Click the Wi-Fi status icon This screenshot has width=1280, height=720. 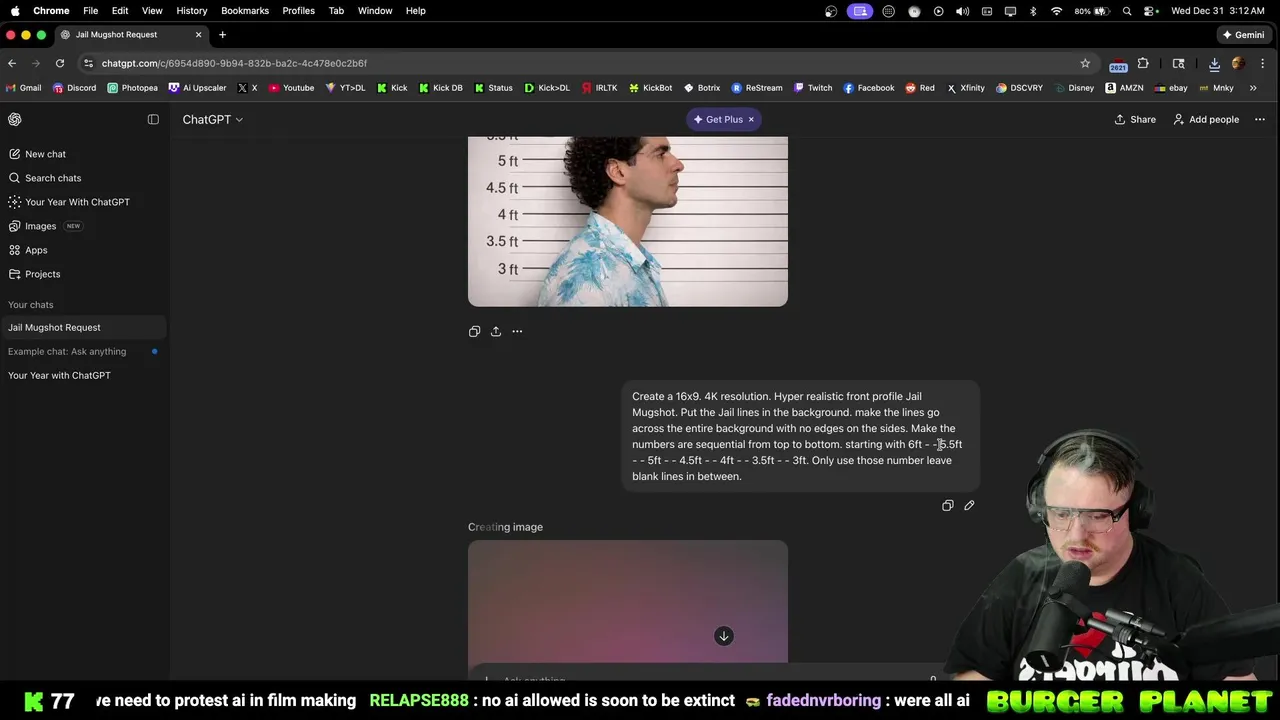(x=1057, y=11)
